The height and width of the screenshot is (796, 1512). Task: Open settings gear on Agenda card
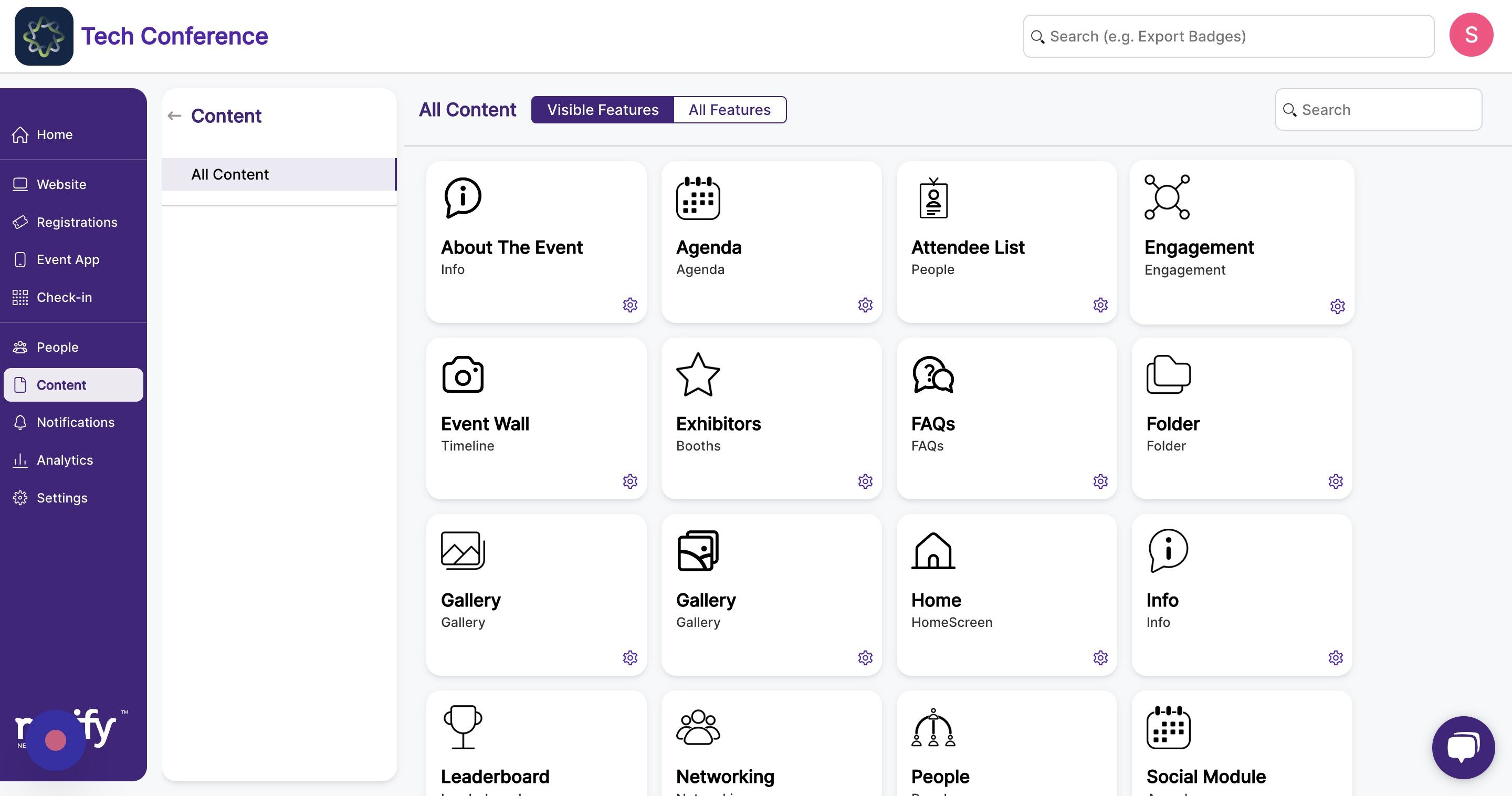coord(865,305)
